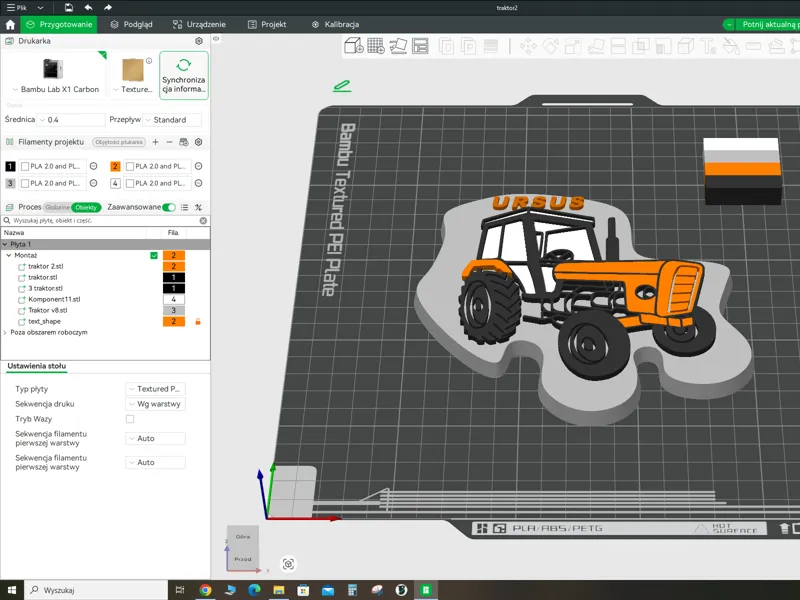The width and height of the screenshot is (800, 600).
Task: Add a filament with the plus icon
Action: coord(156,142)
